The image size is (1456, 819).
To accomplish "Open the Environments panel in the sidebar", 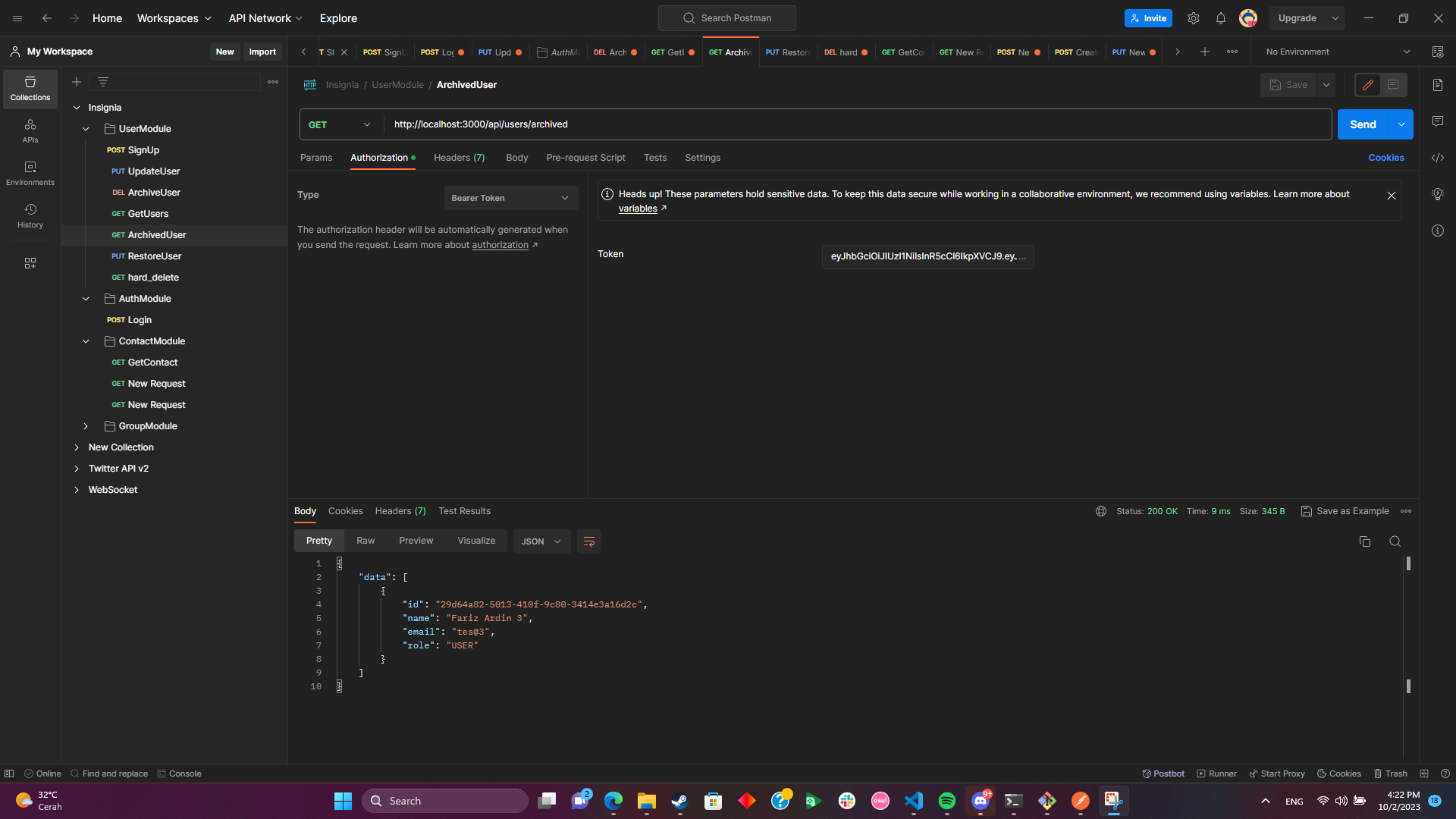I will 30,172.
